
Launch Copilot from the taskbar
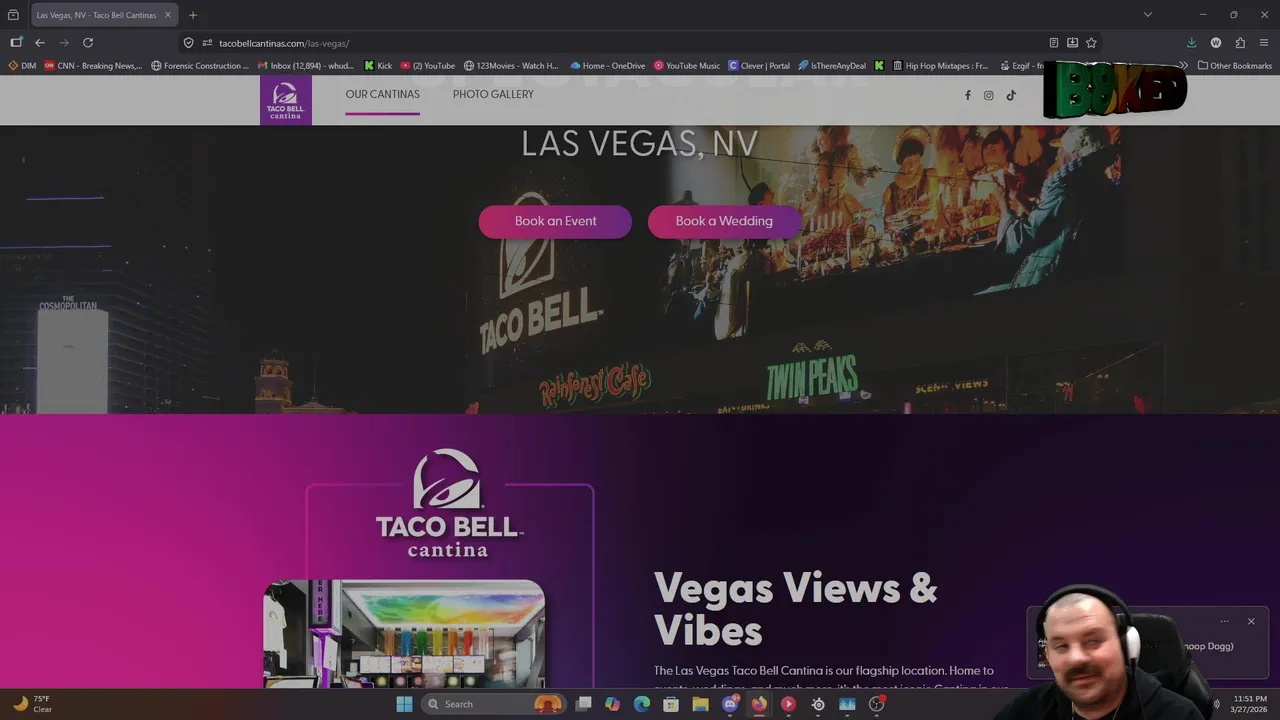coord(612,704)
